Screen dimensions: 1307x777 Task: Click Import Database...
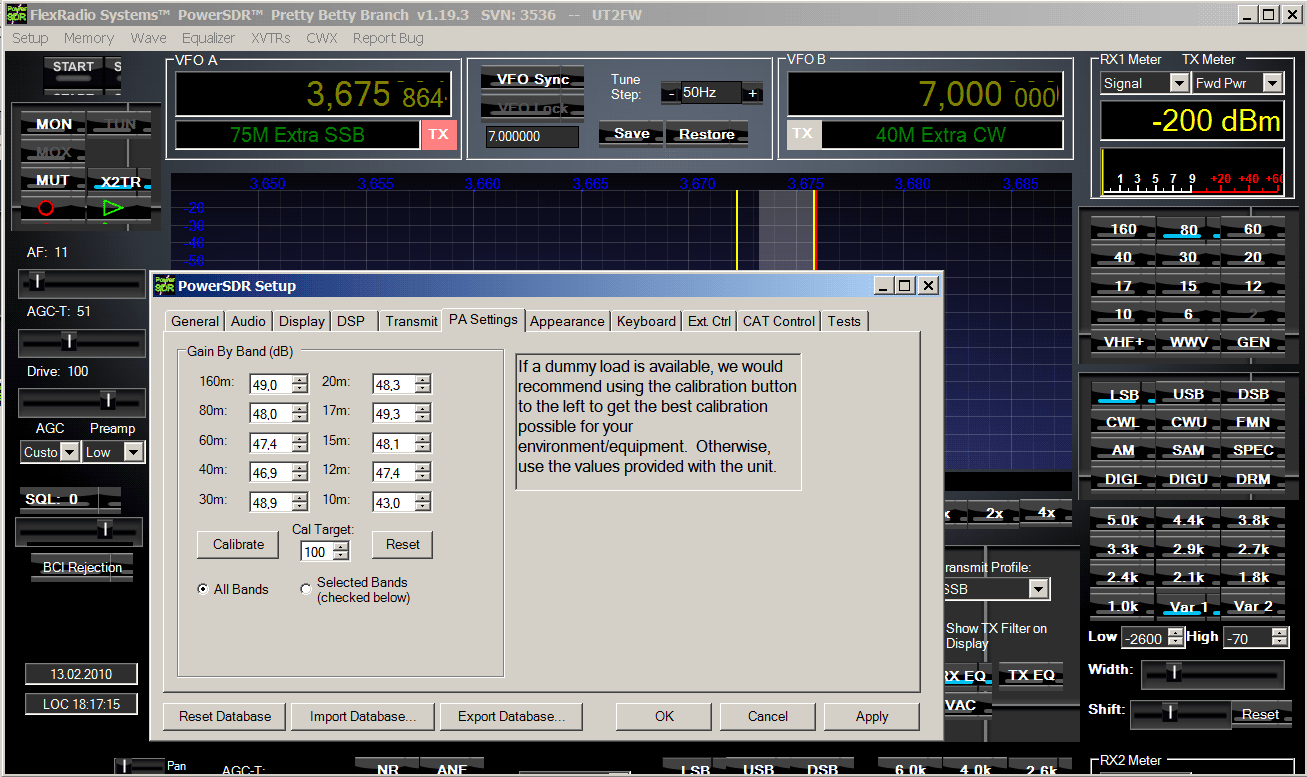click(364, 716)
